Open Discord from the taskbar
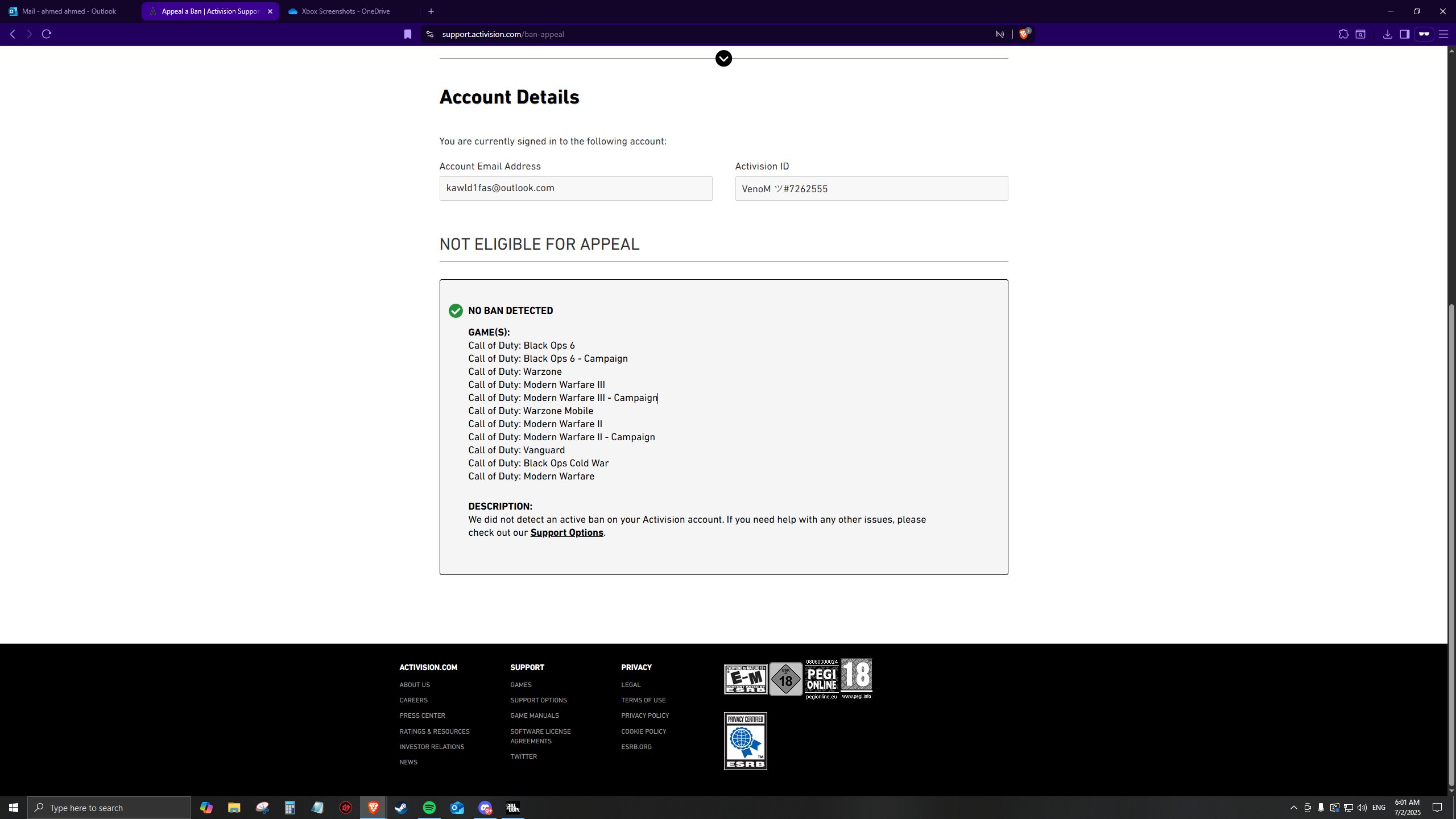 (485, 808)
